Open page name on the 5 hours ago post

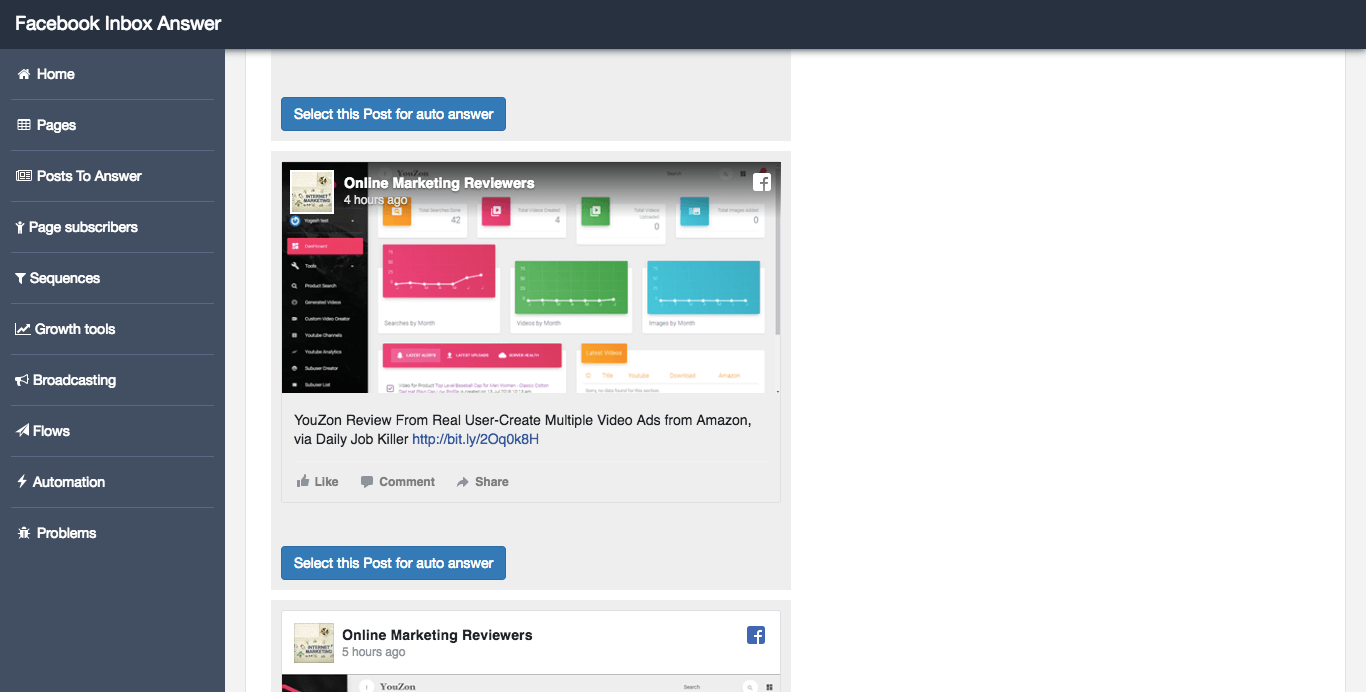point(437,635)
